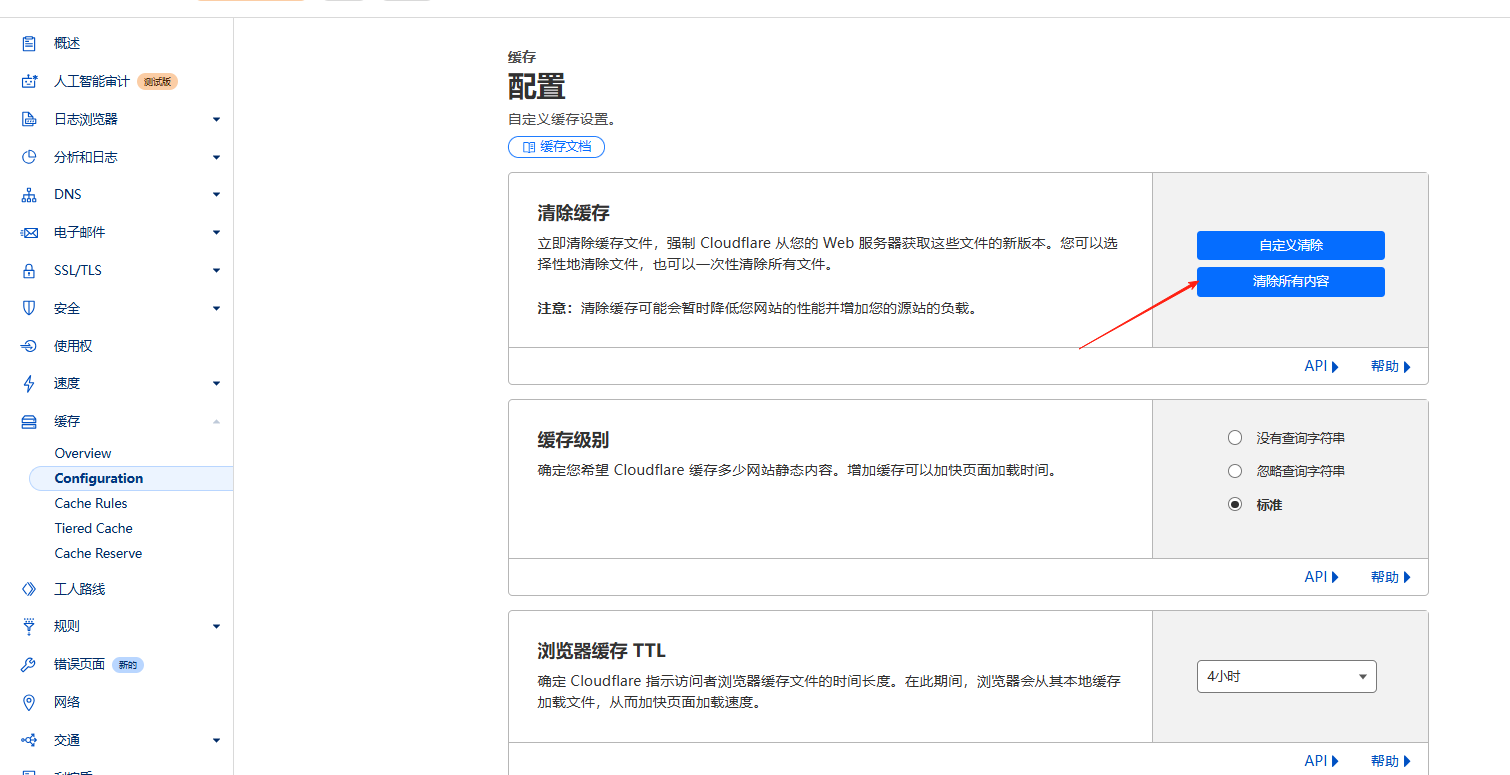Switch to the Cache Rules page
Viewport: 1510px width, 775px height.
pyautogui.click(x=93, y=503)
